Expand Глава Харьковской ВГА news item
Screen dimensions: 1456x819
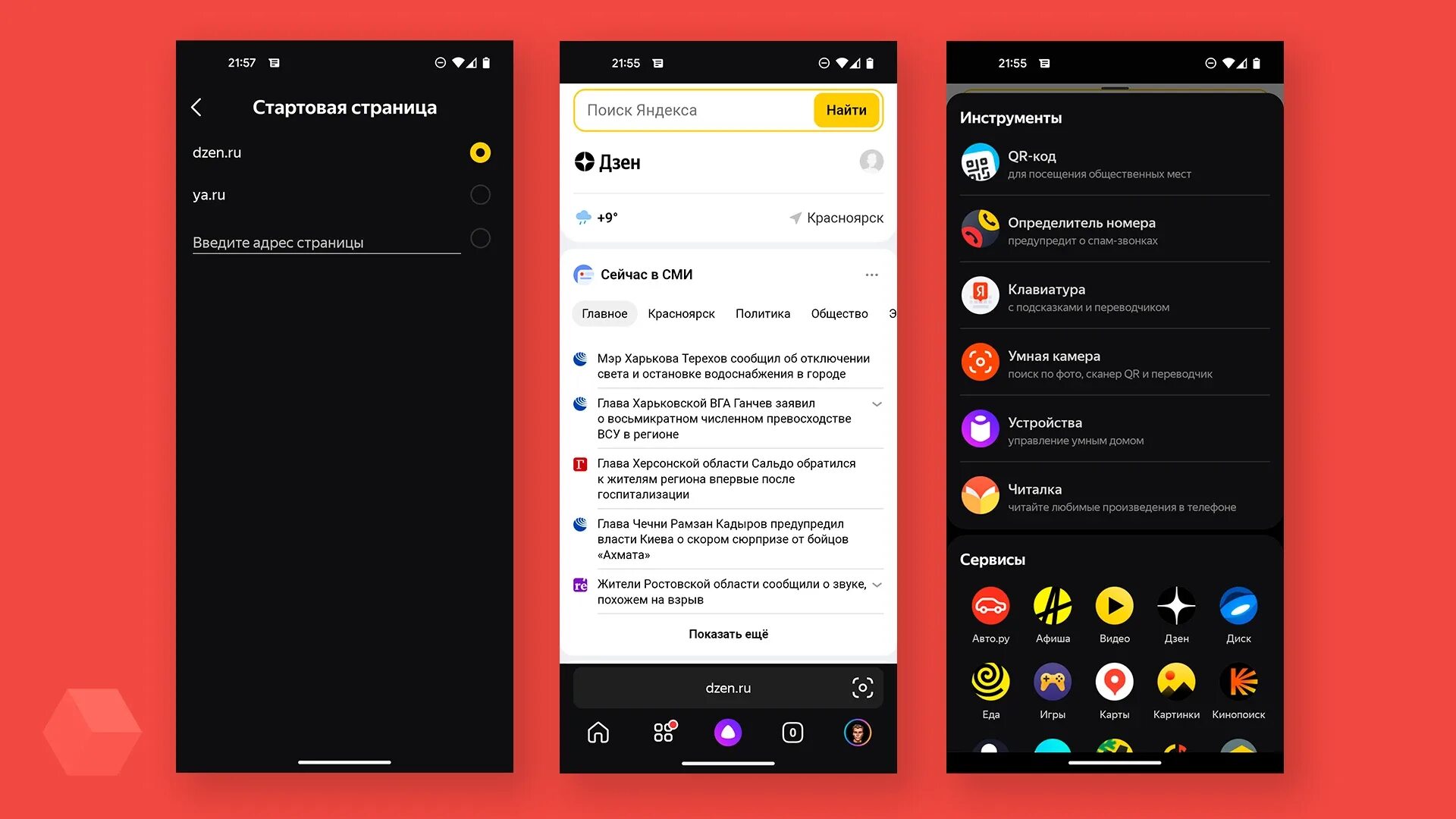point(877,404)
